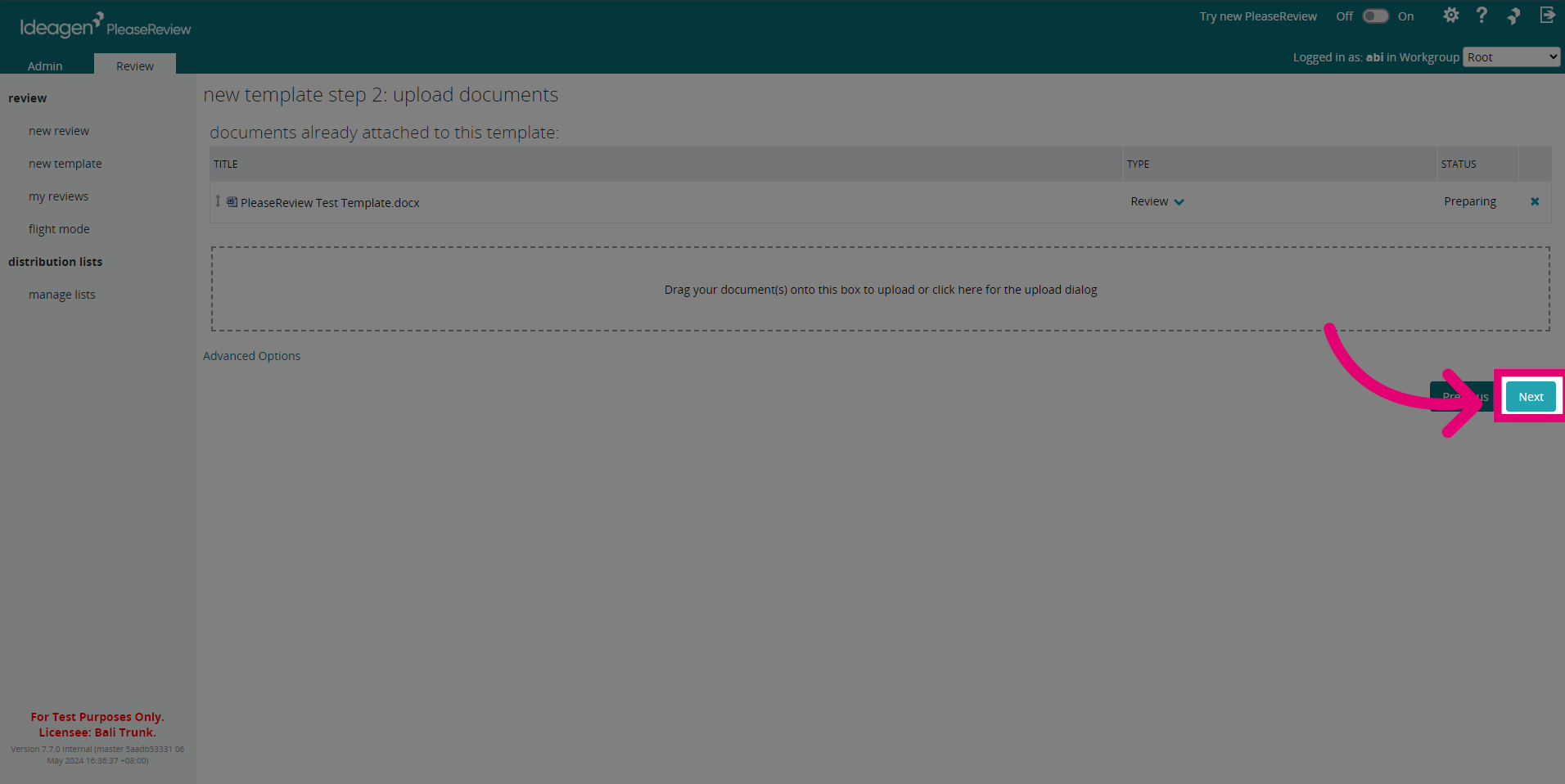Click the review section heading in sidebar
This screenshot has width=1565, height=784.
pyautogui.click(x=28, y=98)
